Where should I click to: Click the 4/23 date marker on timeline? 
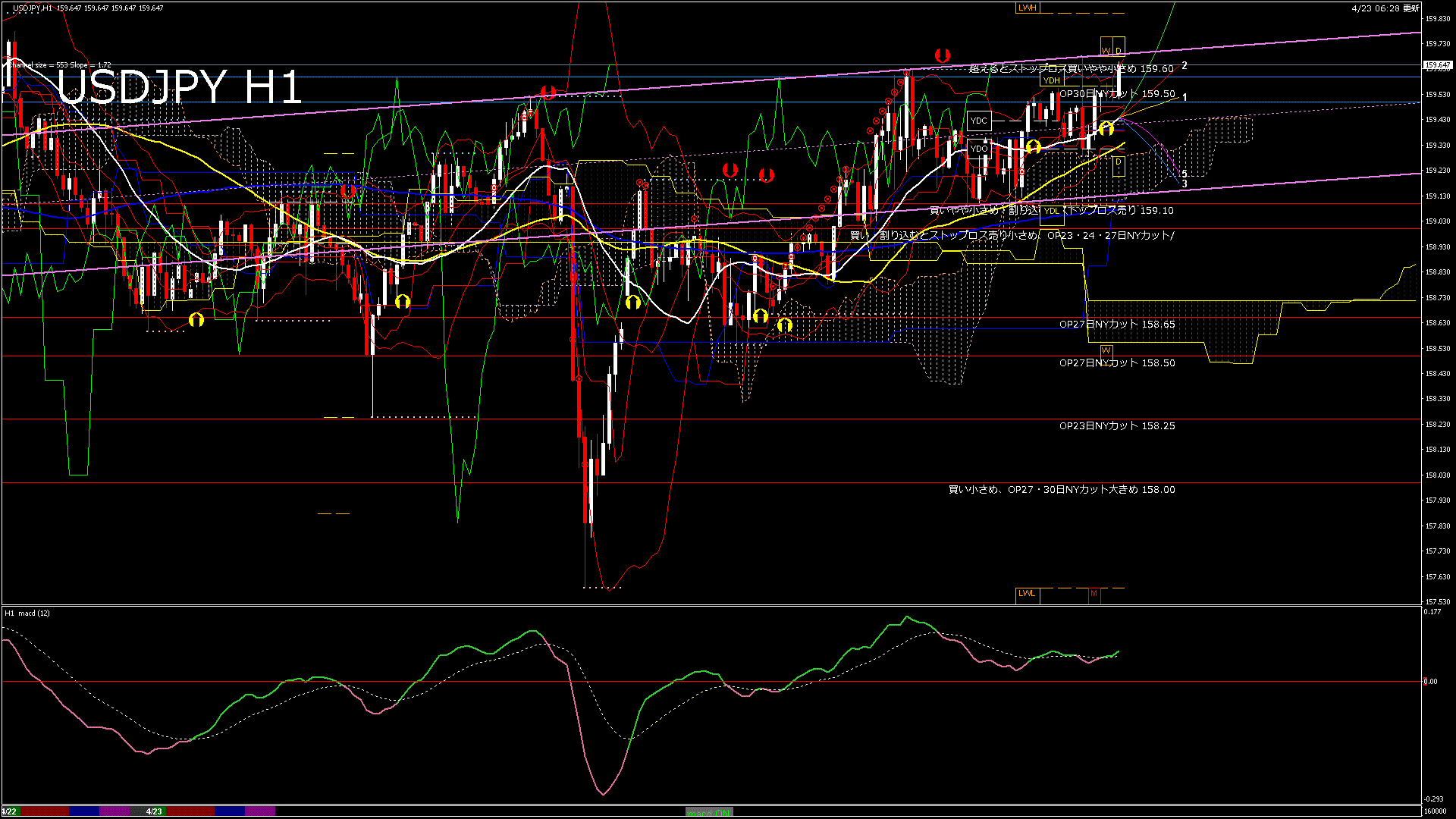tap(154, 811)
